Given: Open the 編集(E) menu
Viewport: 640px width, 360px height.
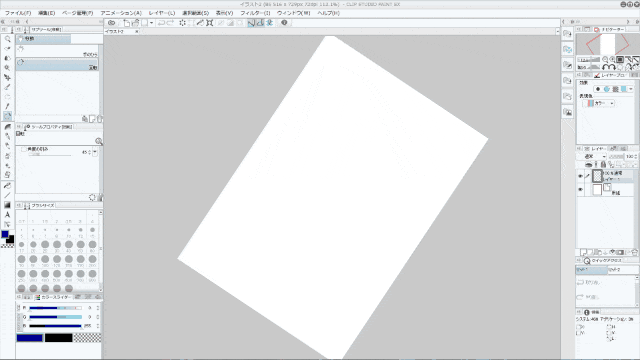Looking at the screenshot, I should point(47,13).
